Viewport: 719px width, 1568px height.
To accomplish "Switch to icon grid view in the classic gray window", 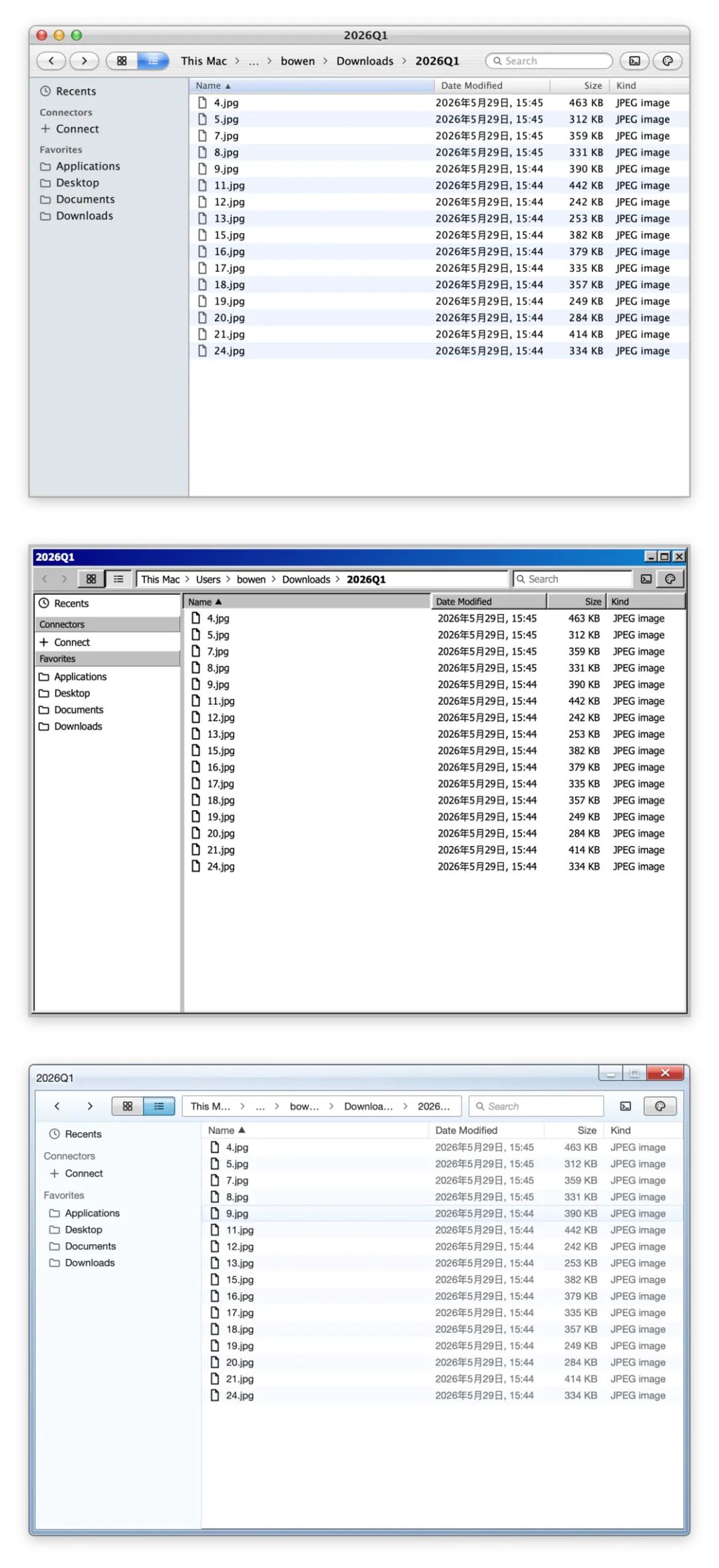I will [x=91, y=579].
